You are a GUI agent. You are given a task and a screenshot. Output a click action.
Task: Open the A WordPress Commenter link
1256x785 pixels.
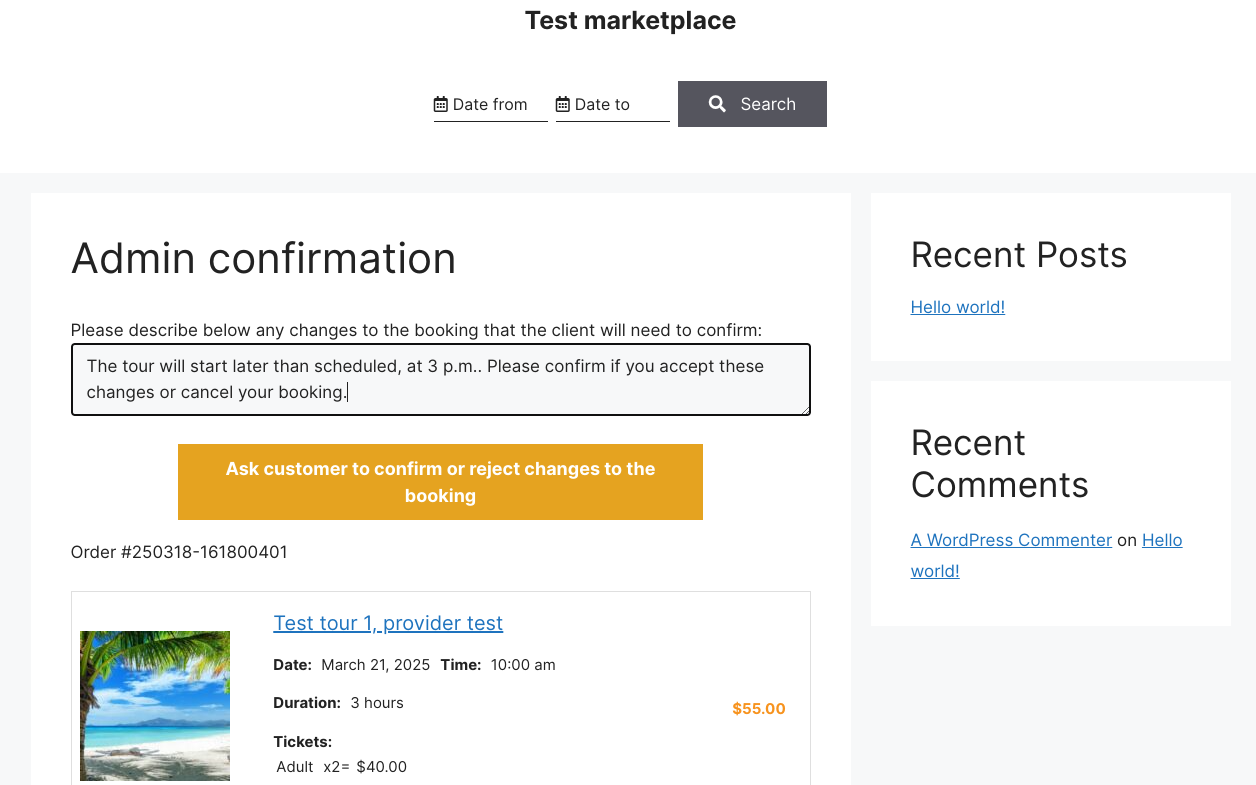pos(1011,540)
